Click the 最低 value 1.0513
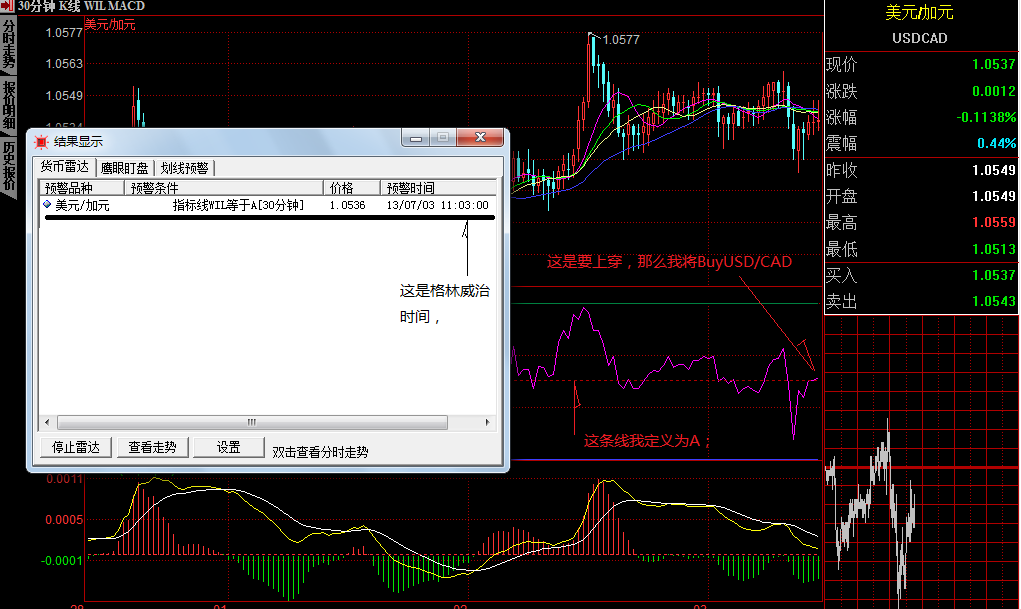Screen dimensions: 1021x609 994,249
